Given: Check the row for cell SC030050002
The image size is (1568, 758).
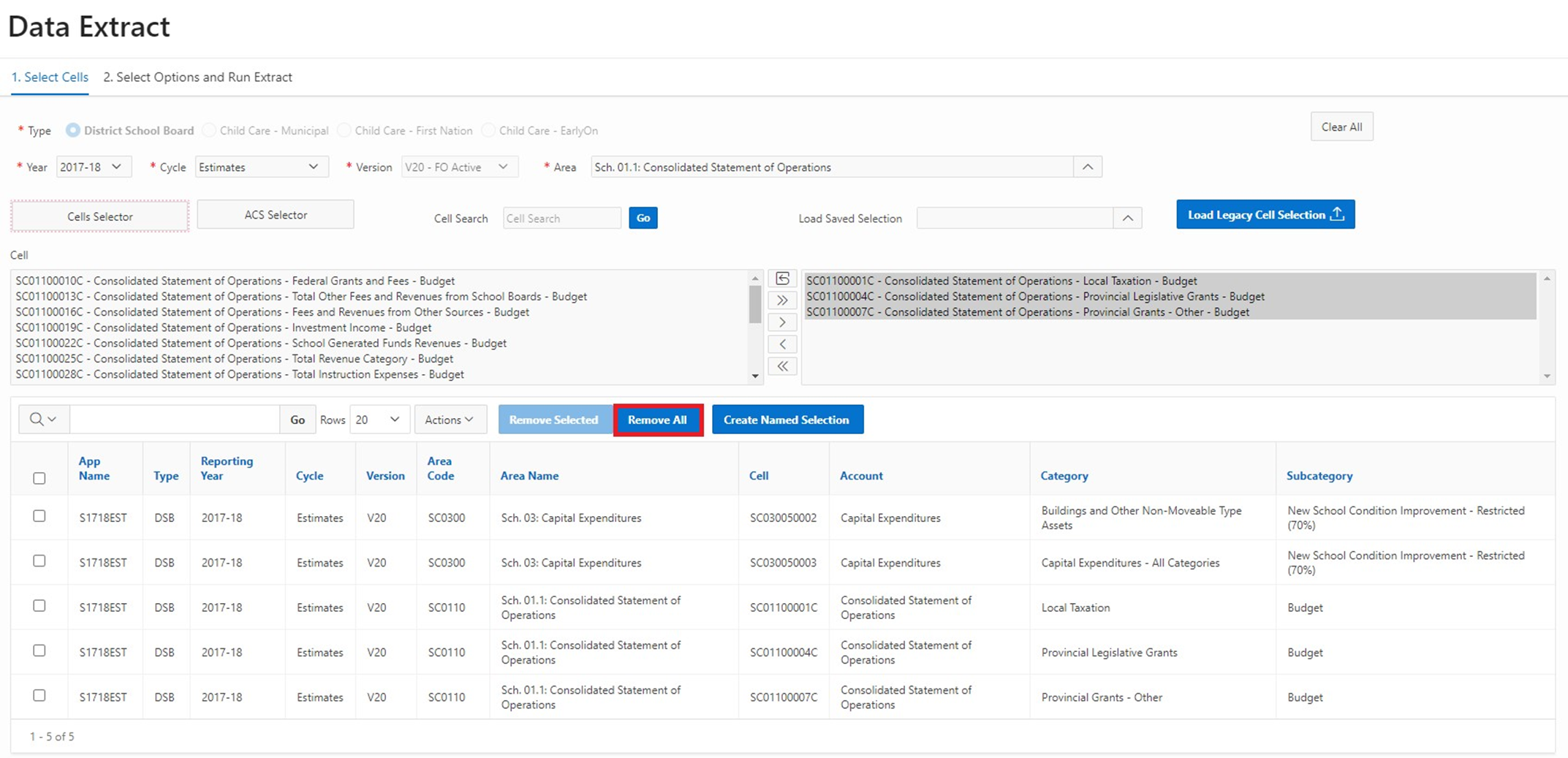Looking at the screenshot, I should point(39,516).
